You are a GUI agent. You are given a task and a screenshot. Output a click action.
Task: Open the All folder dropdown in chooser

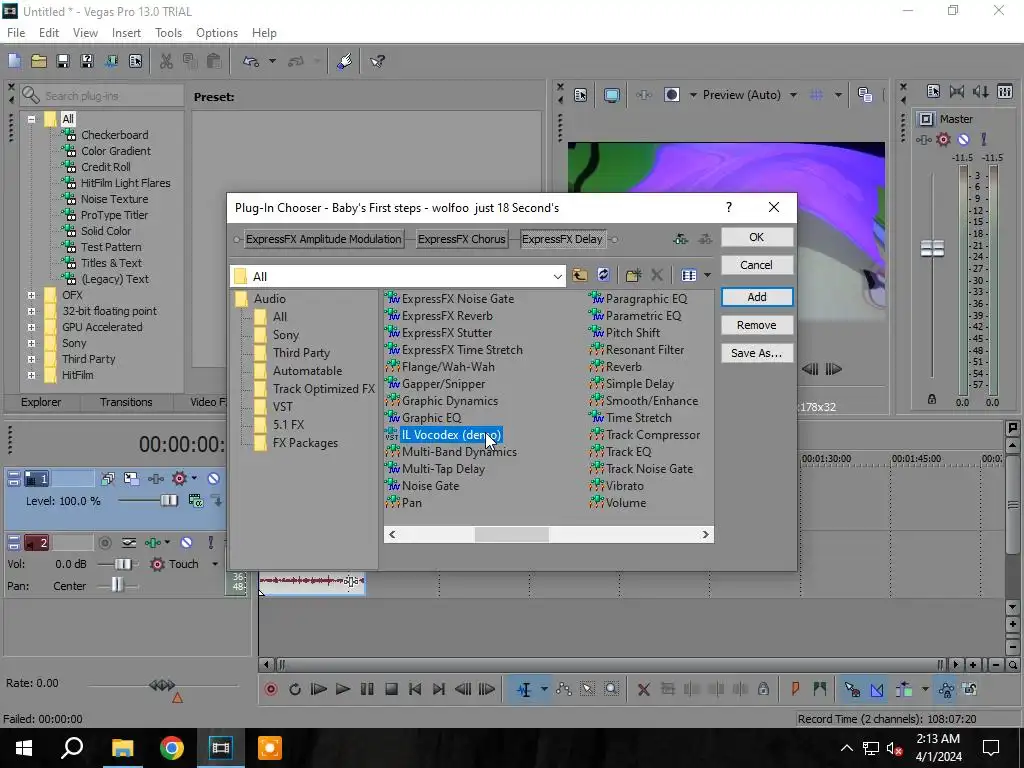[x=557, y=276]
